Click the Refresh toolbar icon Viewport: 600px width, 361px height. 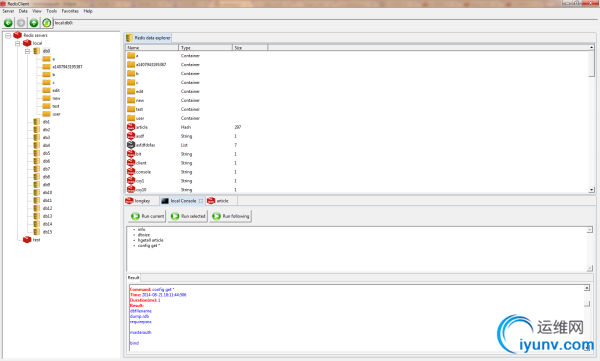46,23
